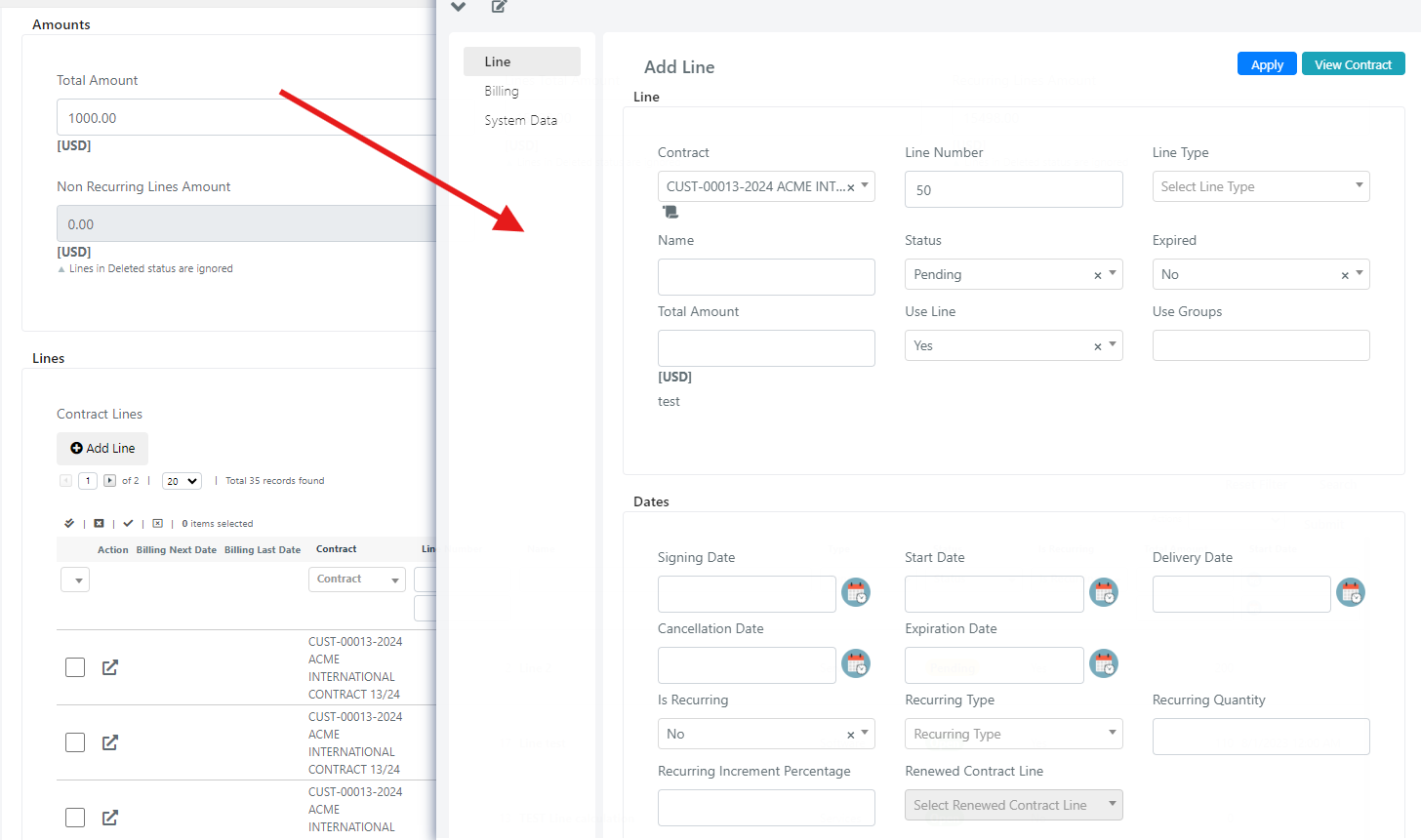Click the background Total Amount field 1000.00

pyautogui.click(x=246, y=117)
